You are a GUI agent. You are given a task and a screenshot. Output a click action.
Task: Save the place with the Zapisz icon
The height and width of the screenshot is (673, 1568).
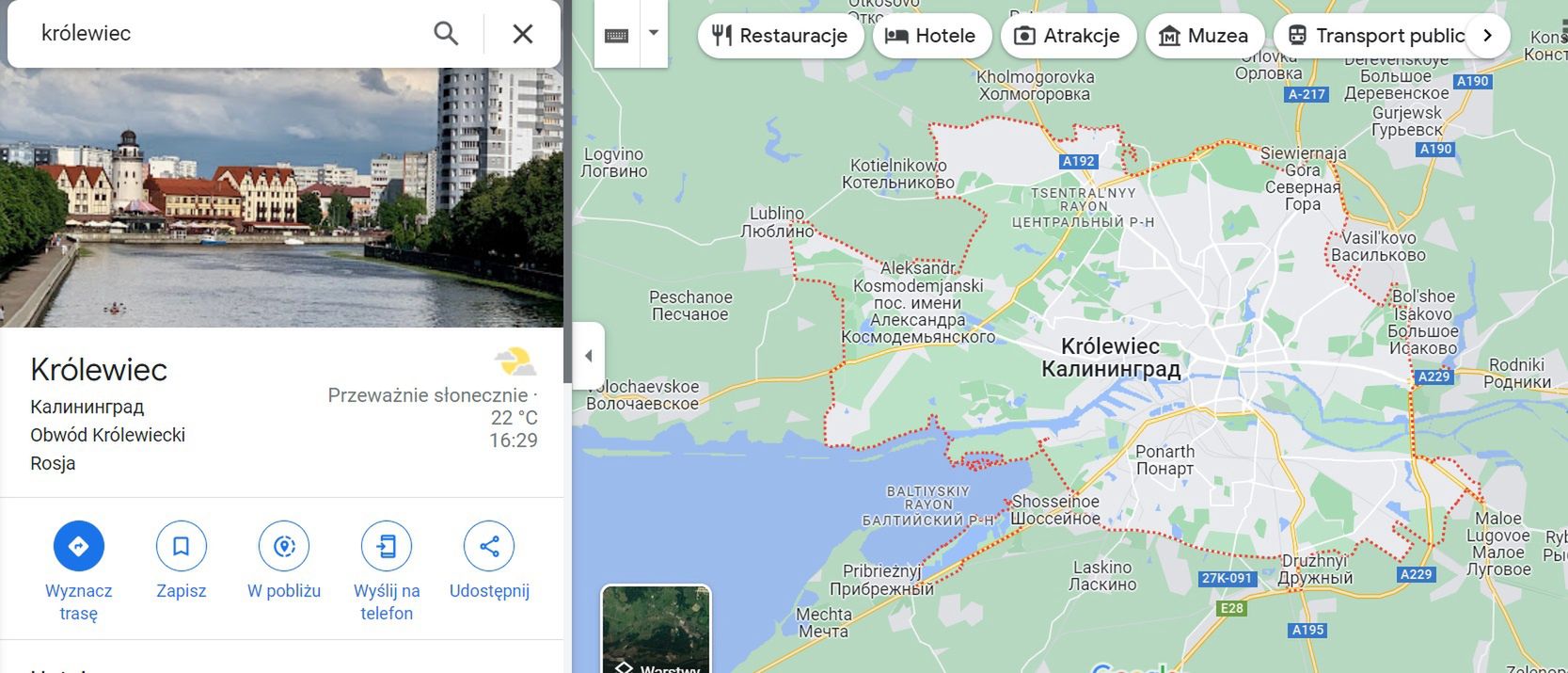182,546
